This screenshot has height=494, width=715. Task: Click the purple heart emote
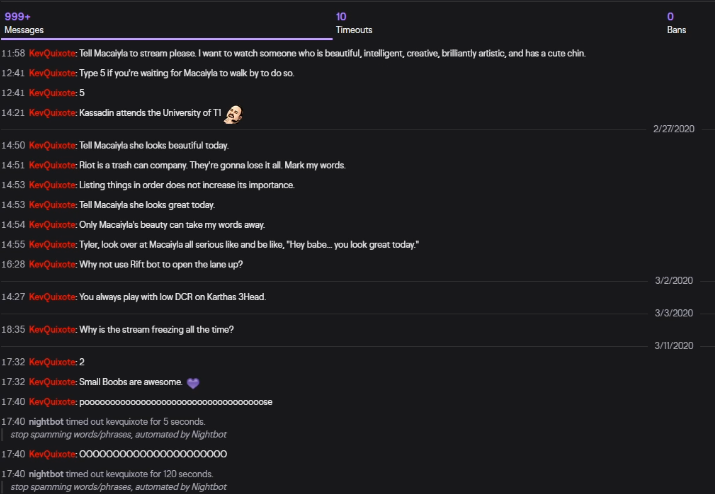pos(193,383)
